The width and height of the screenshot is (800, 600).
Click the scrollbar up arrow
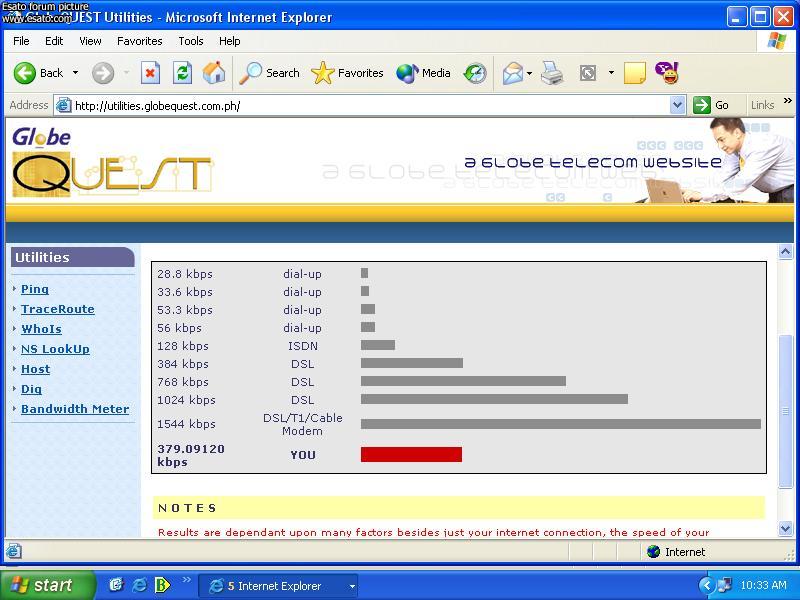[786, 252]
